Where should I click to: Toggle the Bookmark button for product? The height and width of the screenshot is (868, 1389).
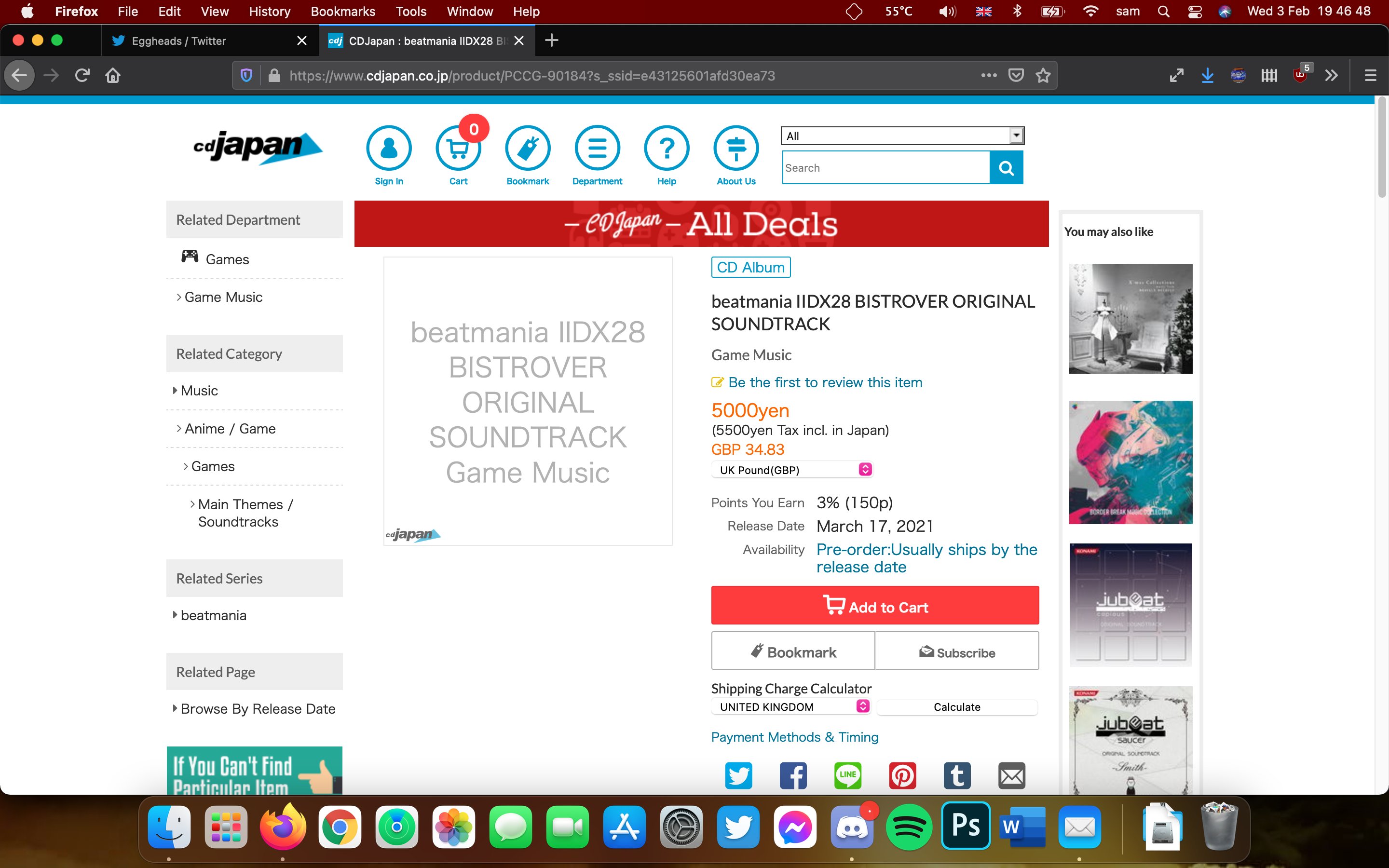coord(793,651)
